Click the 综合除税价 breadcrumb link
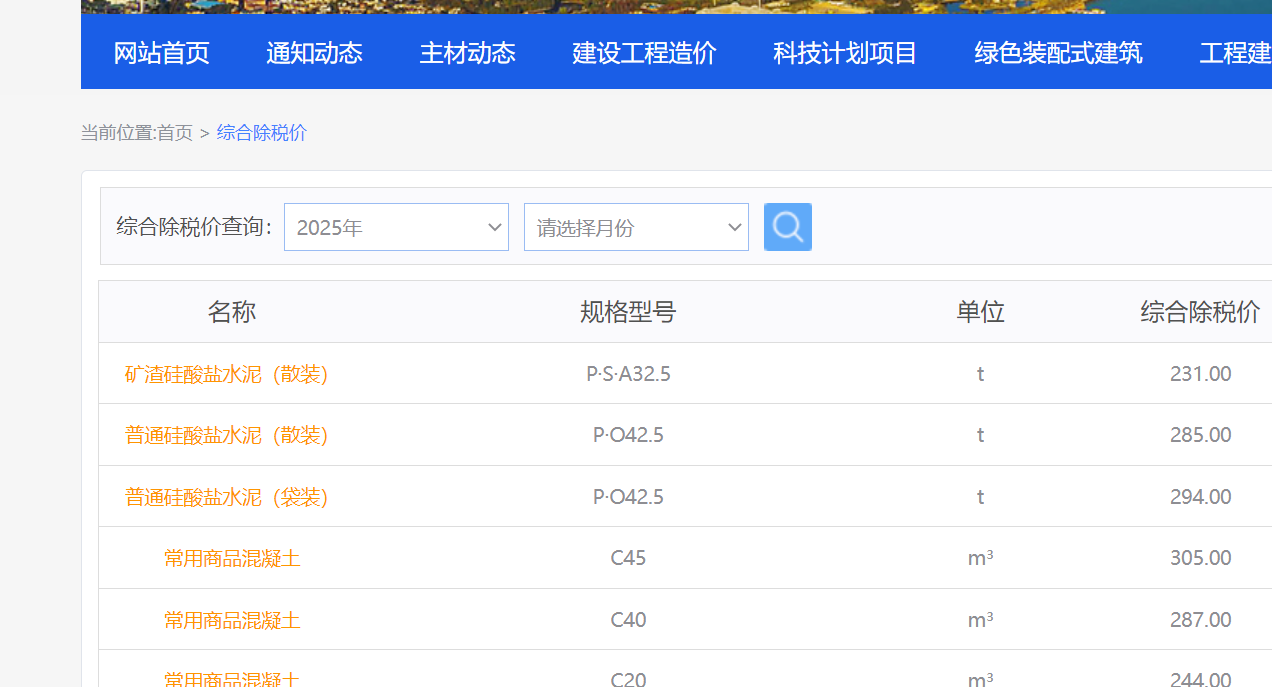1272x687 pixels. point(262,133)
